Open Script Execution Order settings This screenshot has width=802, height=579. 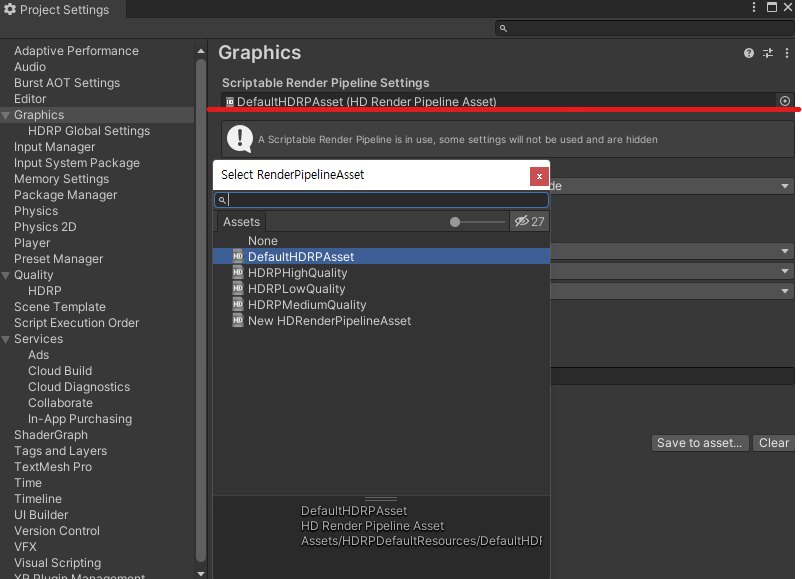pos(77,323)
